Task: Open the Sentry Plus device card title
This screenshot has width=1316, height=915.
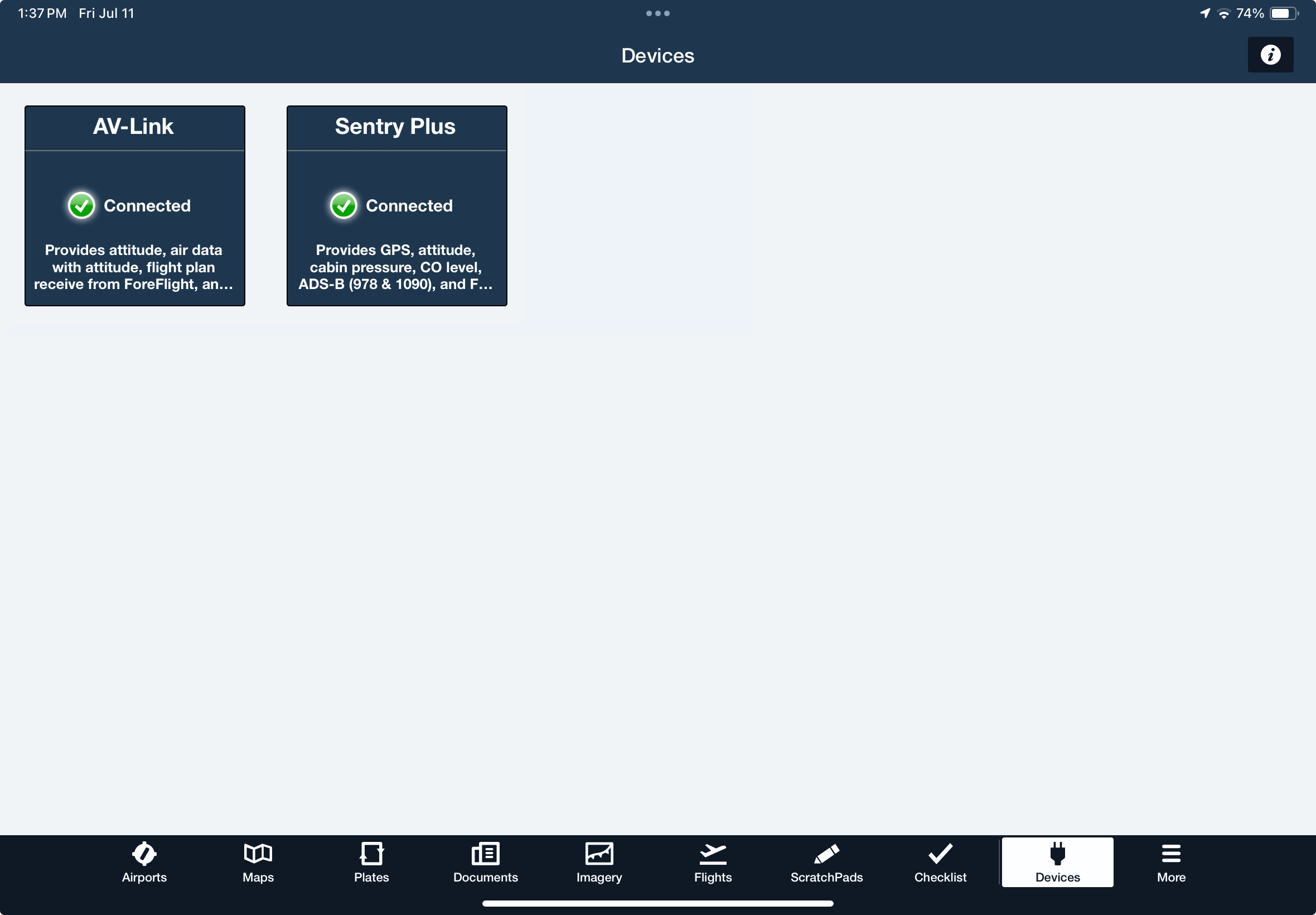Action: coord(395,126)
